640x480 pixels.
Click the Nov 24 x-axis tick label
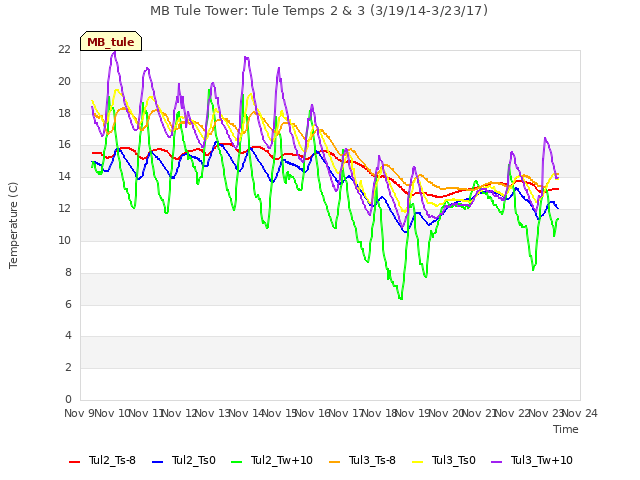click(x=580, y=413)
